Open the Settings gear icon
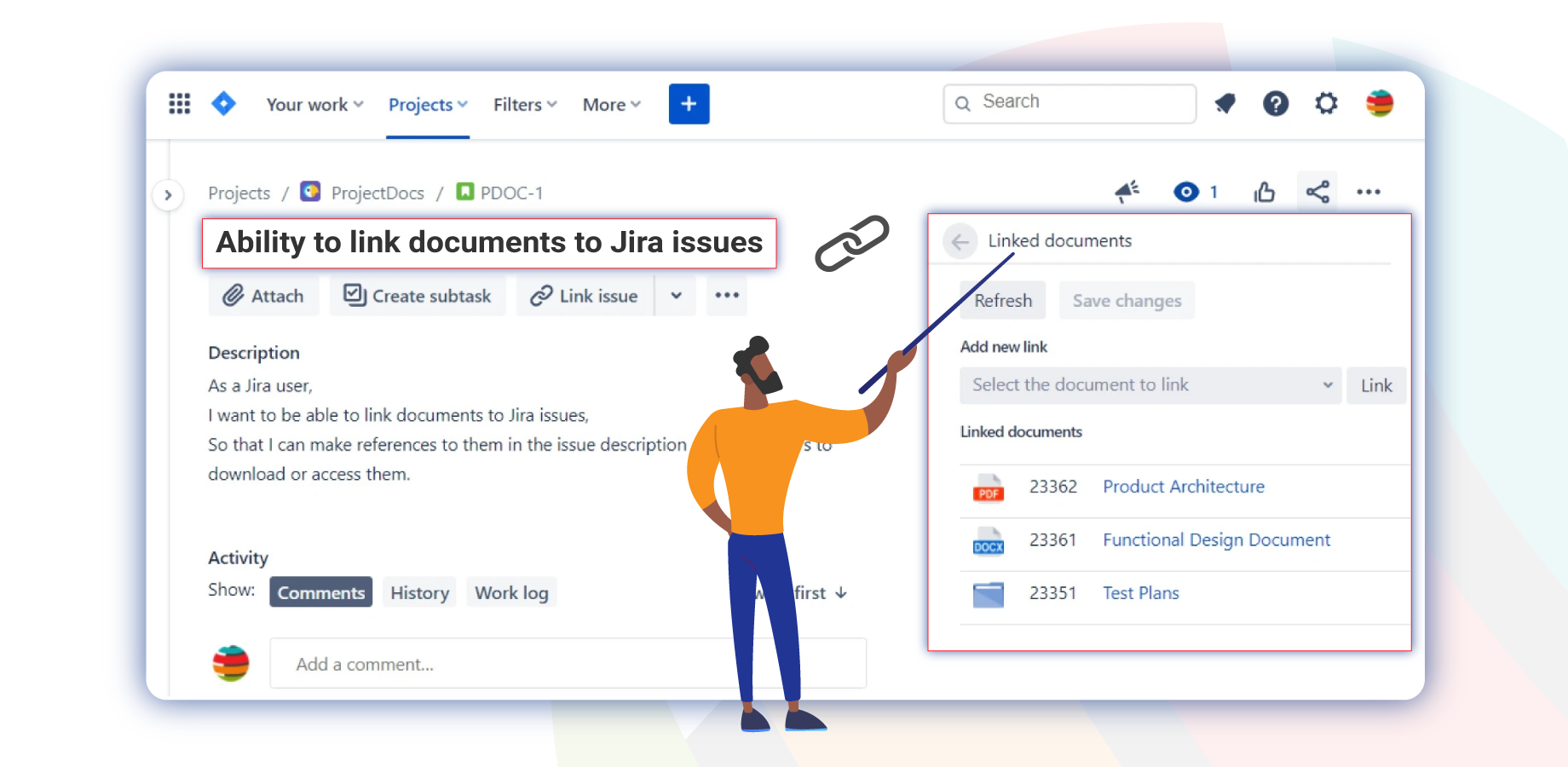 tap(1326, 104)
